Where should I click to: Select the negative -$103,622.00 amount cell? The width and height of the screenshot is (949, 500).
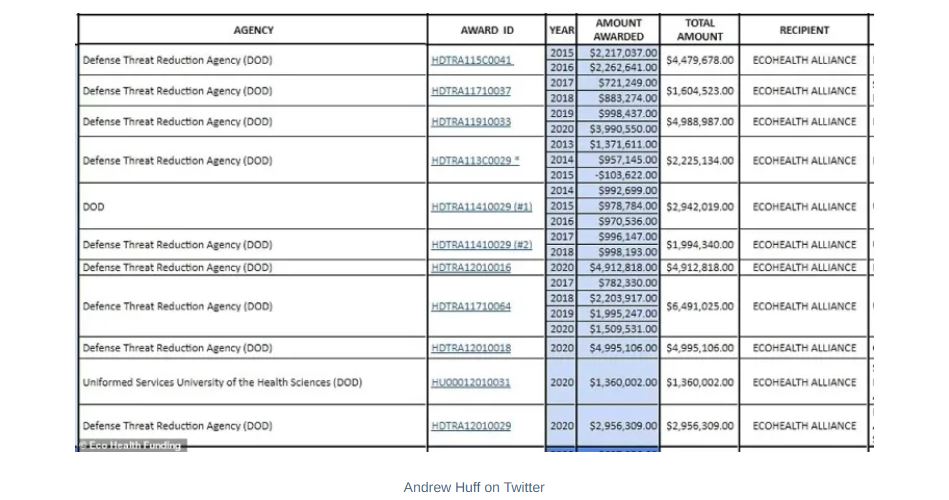pyautogui.click(x=625, y=175)
